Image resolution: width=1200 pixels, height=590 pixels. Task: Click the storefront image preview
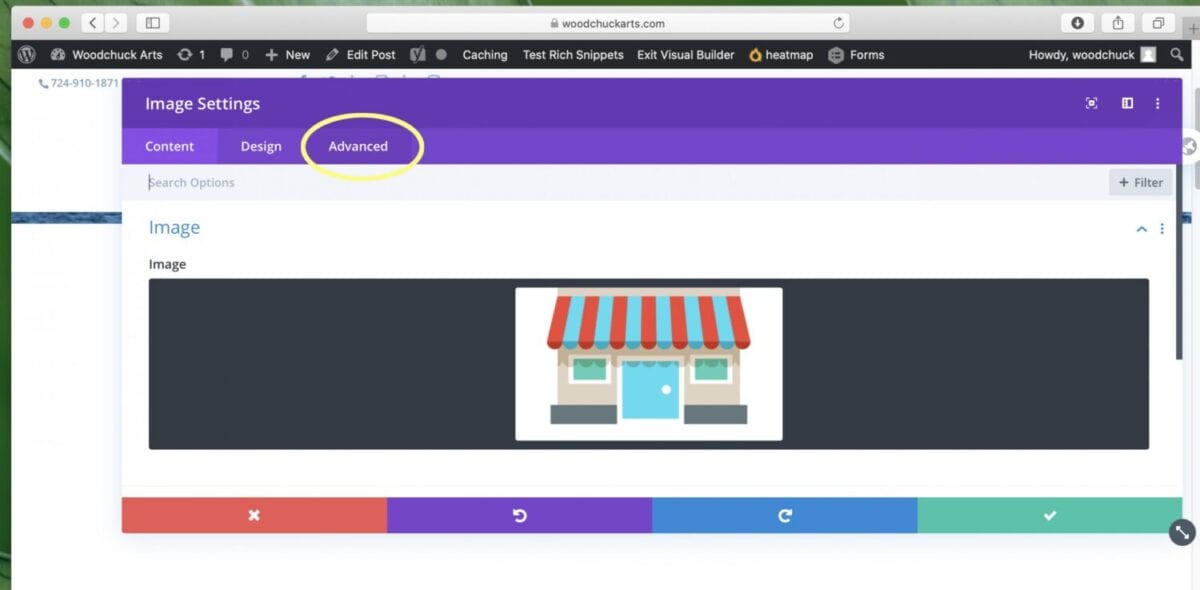point(648,363)
